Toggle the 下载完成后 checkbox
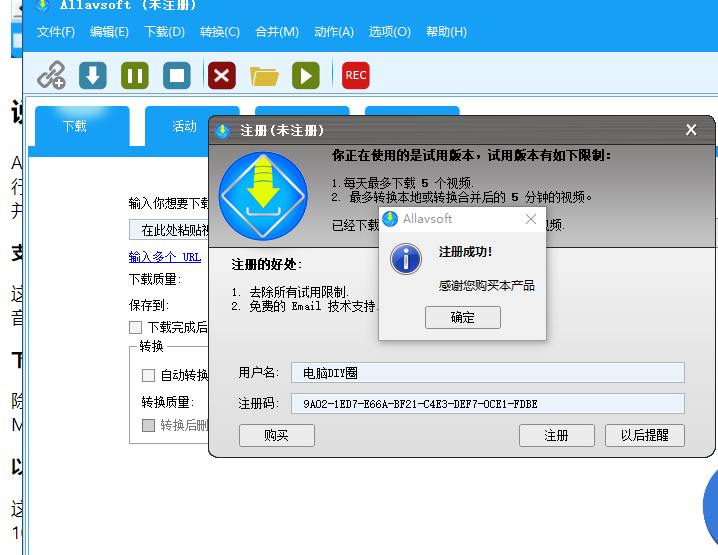Image resolution: width=718 pixels, height=555 pixels. (x=135, y=327)
